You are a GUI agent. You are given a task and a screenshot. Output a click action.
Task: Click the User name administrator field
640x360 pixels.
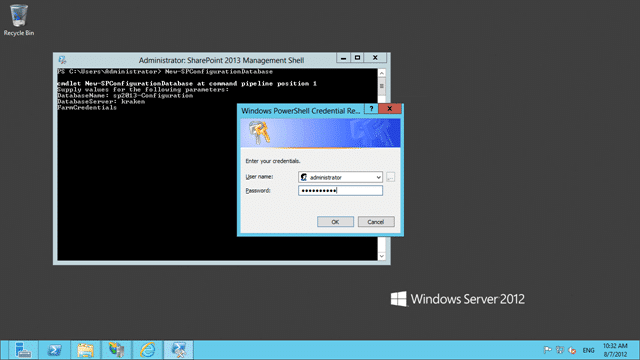pyautogui.click(x=340, y=177)
